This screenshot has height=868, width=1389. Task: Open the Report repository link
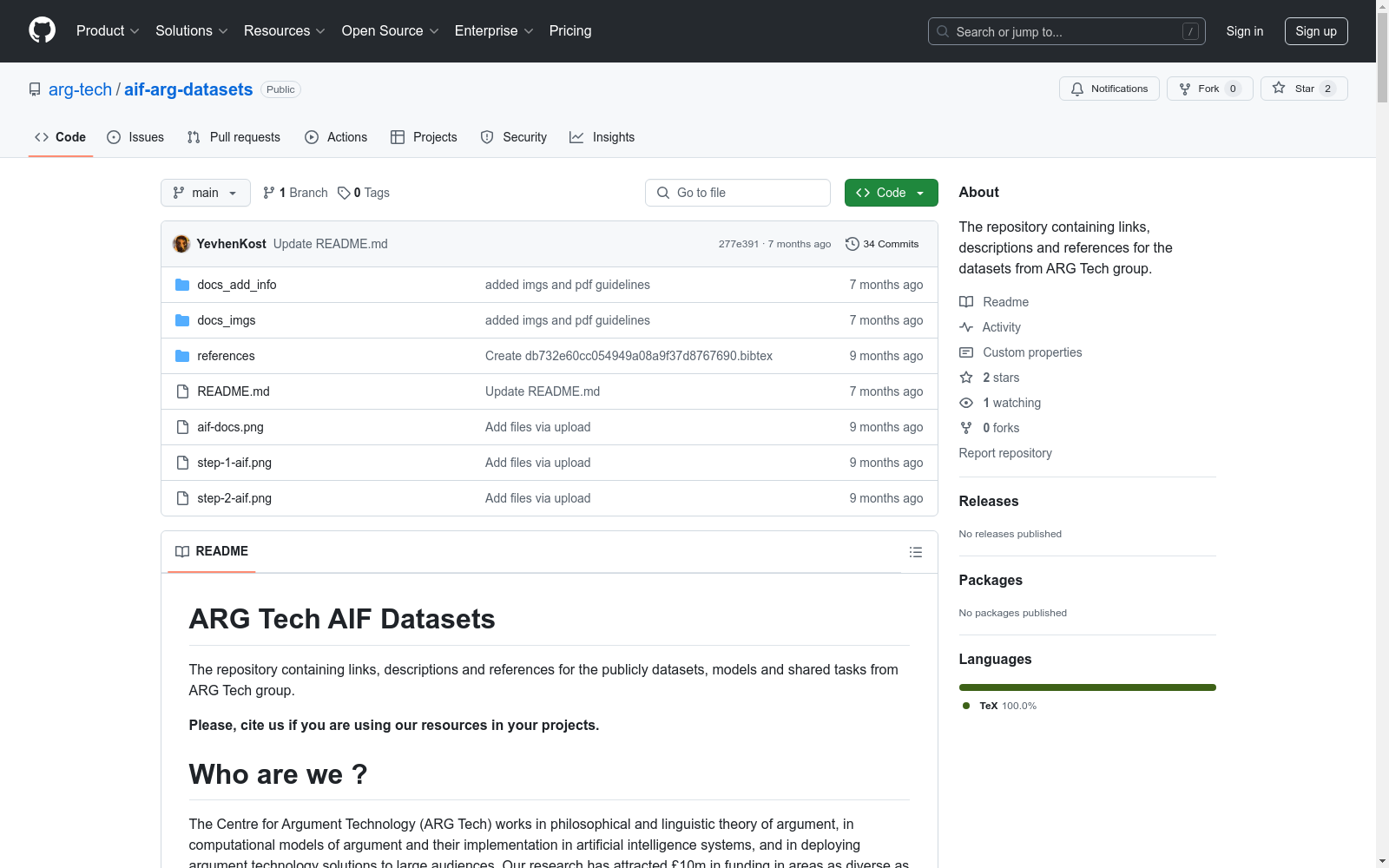1005,453
